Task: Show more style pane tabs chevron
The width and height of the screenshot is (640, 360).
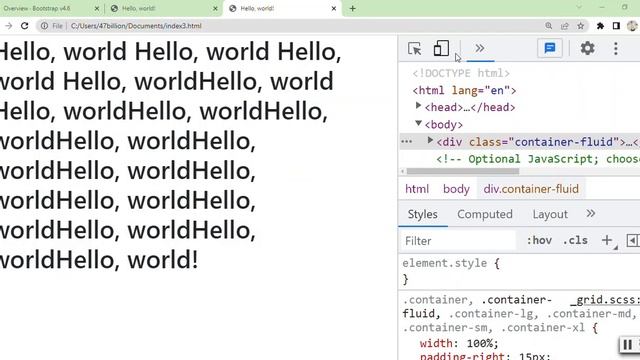Action: coord(590,213)
